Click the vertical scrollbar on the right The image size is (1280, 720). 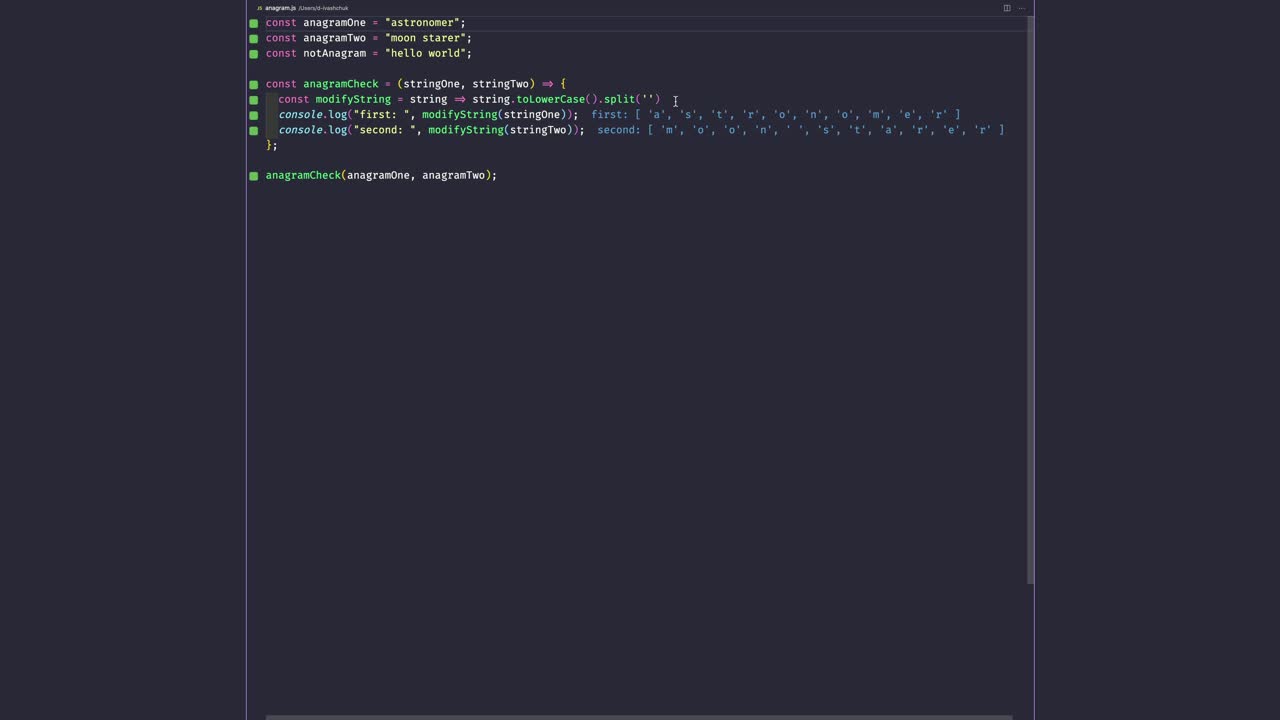pyautogui.click(x=1030, y=300)
